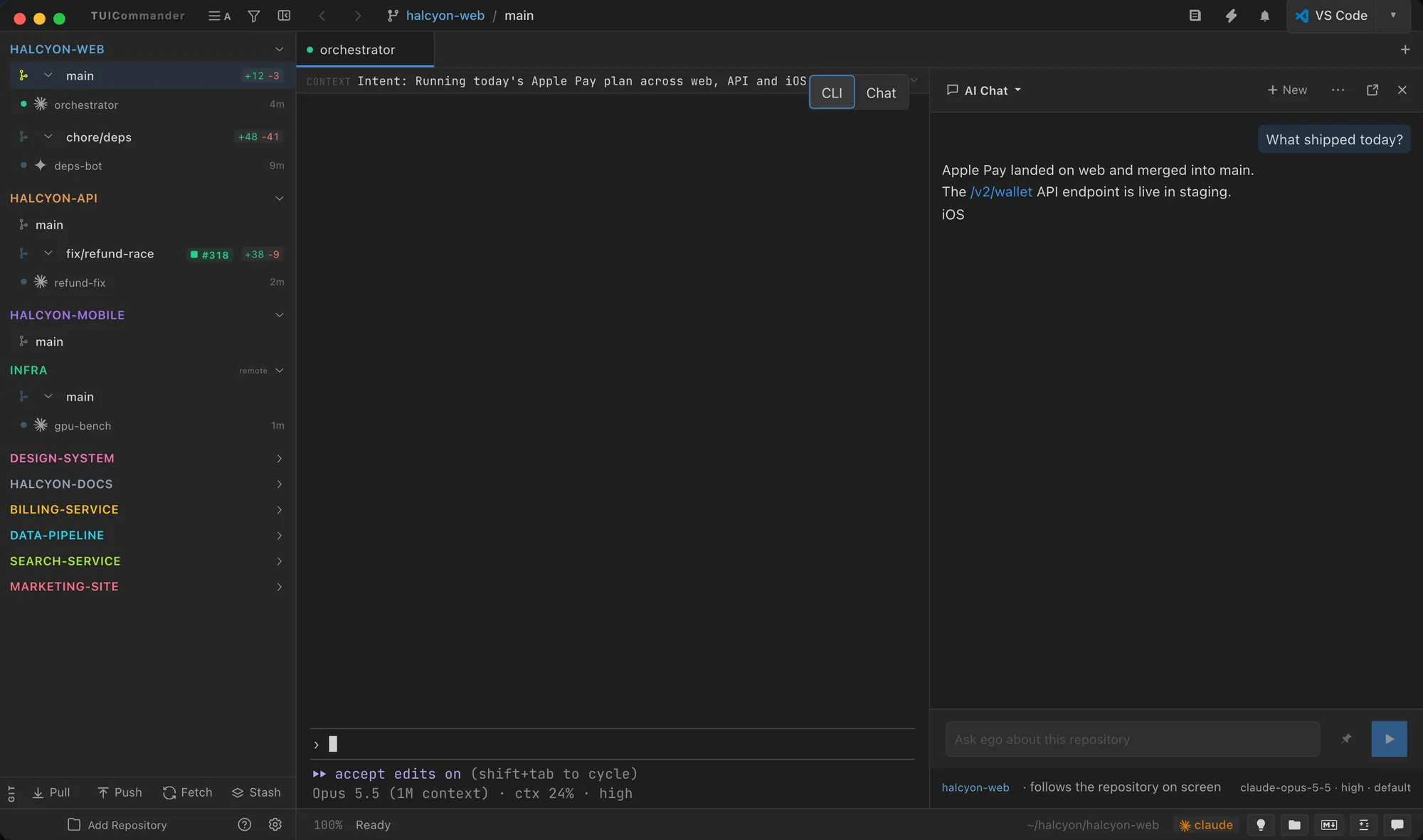This screenshot has height=840, width=1423.
Task: Focus the Ask ego input field
Action: click(1133, 739)
